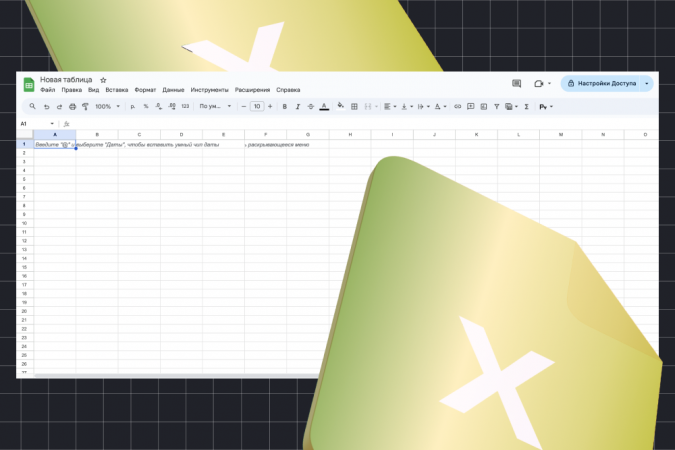Toggle italic text formatting

point(298,106)
